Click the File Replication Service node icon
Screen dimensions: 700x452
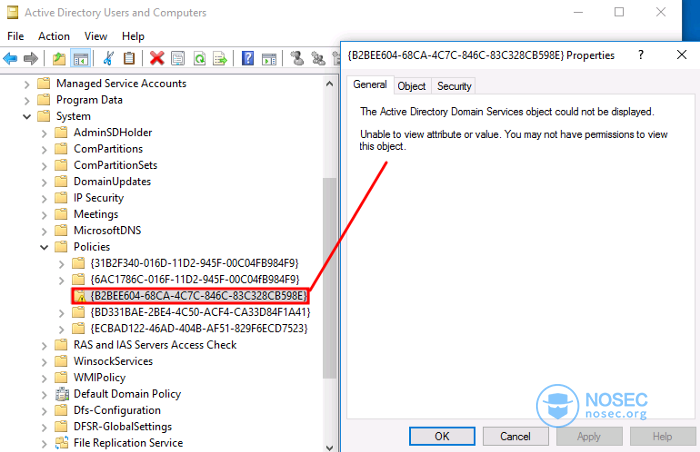(62, 443)
